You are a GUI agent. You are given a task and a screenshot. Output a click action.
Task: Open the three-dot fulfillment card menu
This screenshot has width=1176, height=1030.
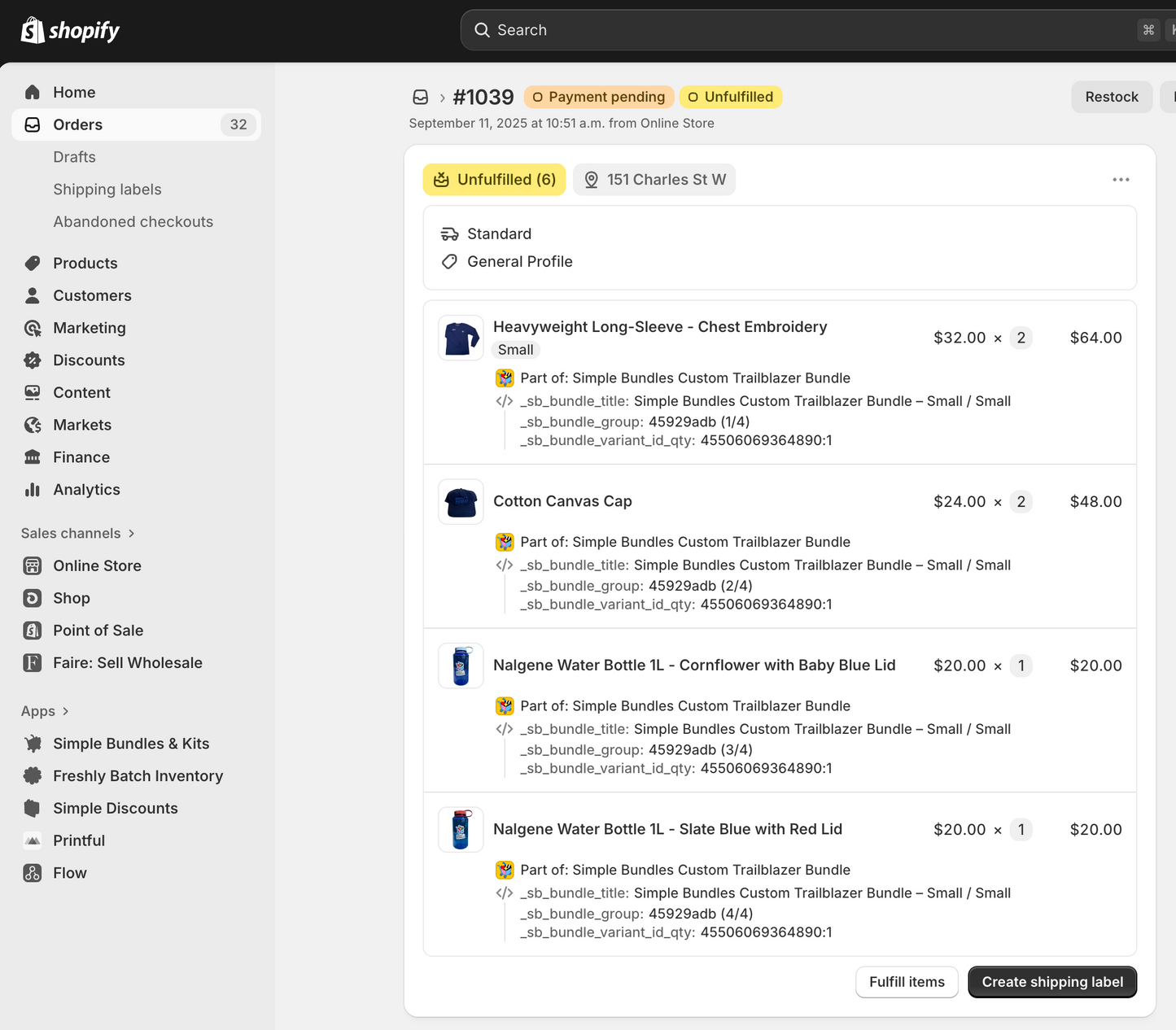point(1121,180)
